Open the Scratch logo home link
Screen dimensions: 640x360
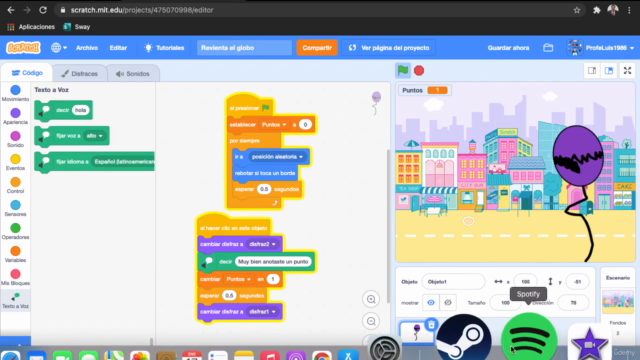pyautogui.click(x=23, y=48)
